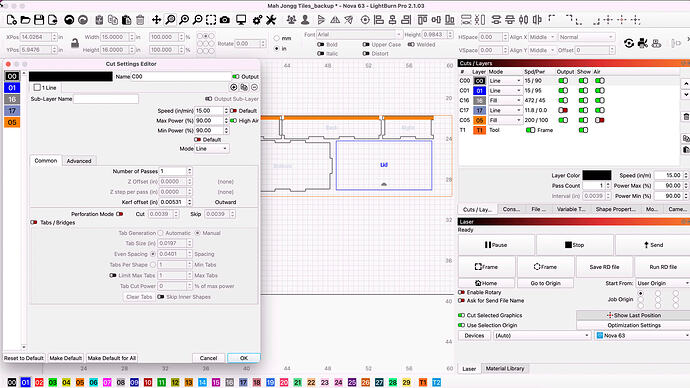Screen dimensions: 690x388
Task: Delete the selection with the trash icon
Action: point(140,20)
